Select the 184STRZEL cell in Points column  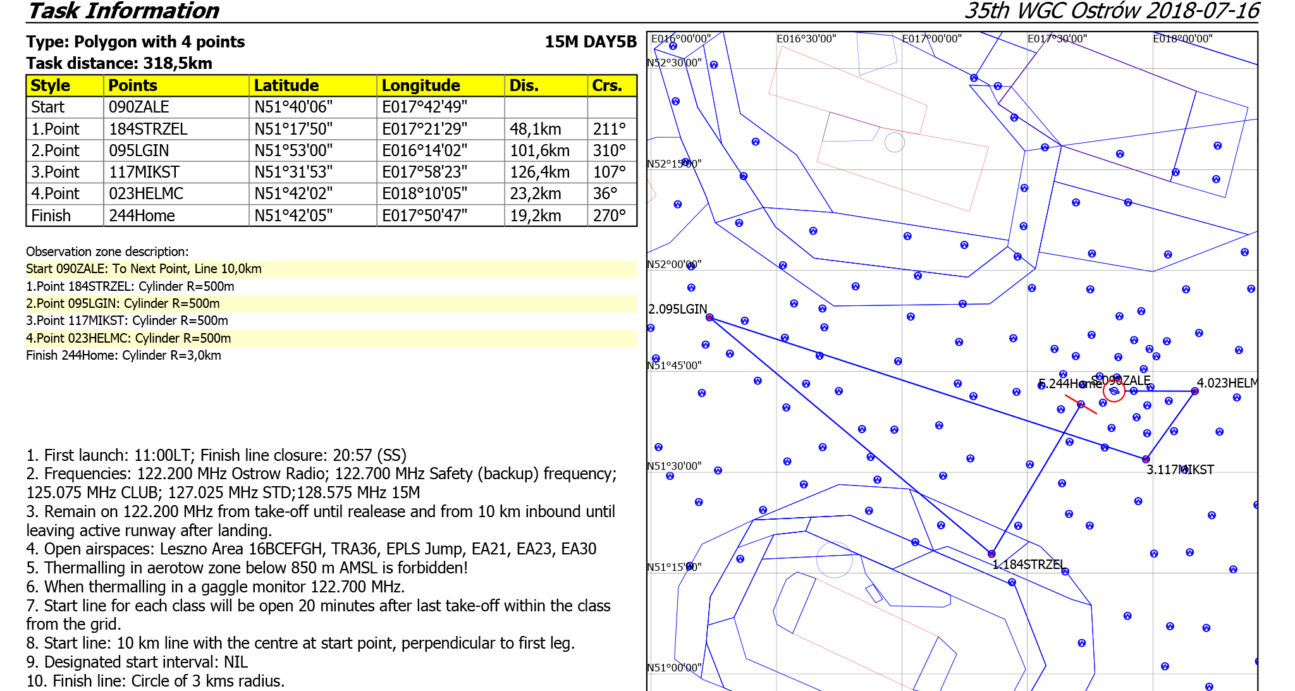click(148, 129)
